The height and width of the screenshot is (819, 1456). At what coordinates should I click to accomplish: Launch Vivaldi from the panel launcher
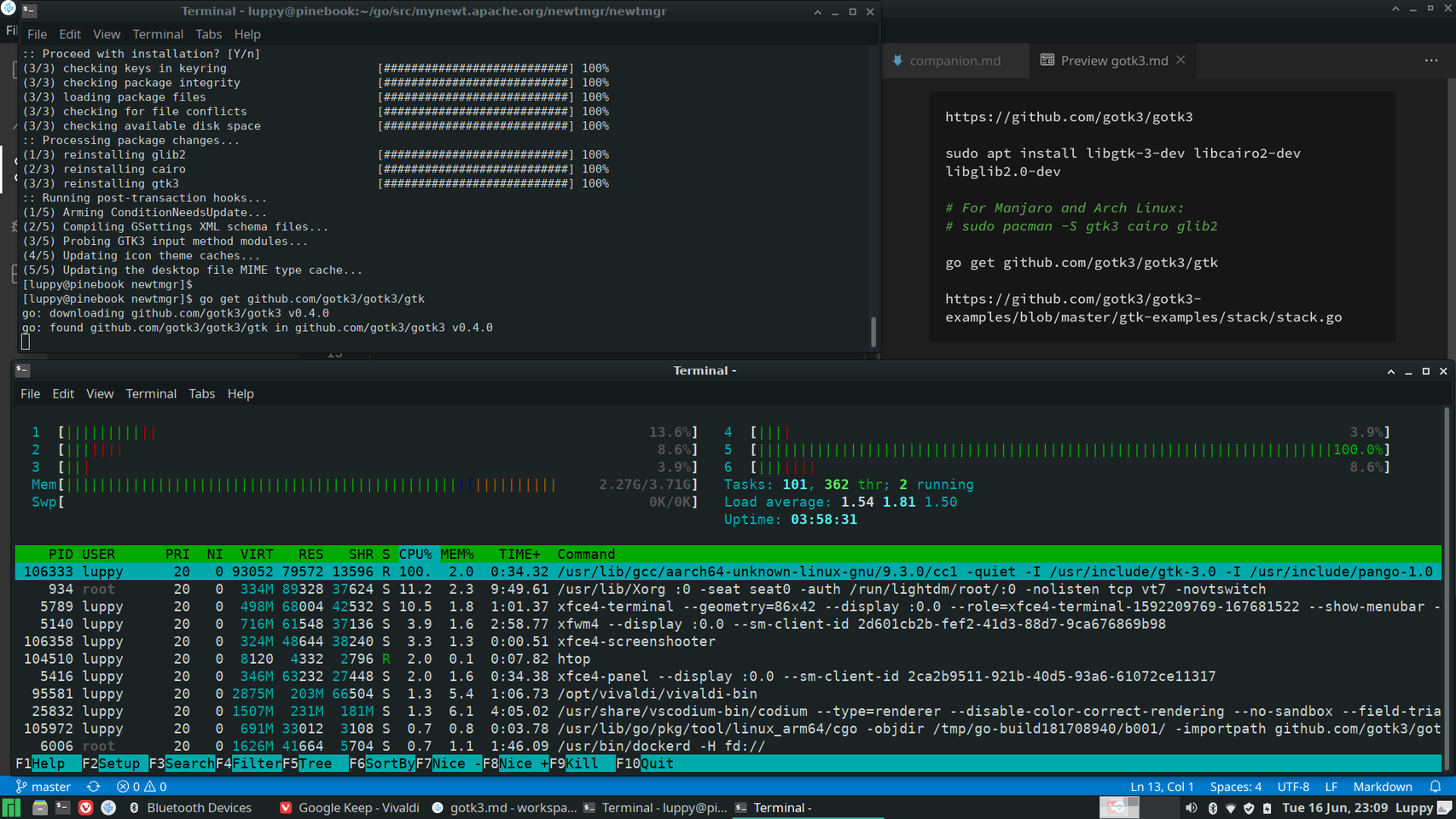click(x=85, y=808)
